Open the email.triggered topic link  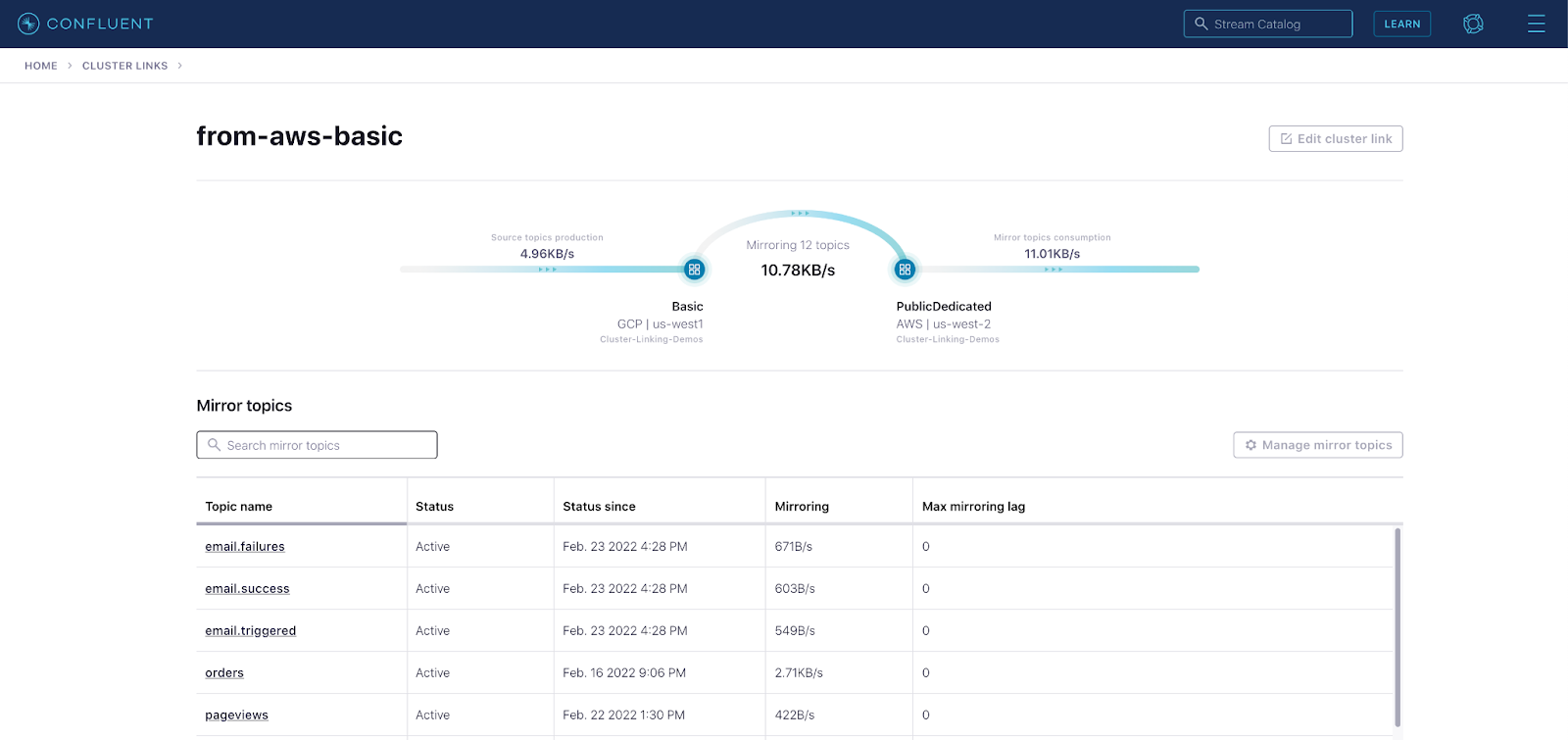[250, 631]
